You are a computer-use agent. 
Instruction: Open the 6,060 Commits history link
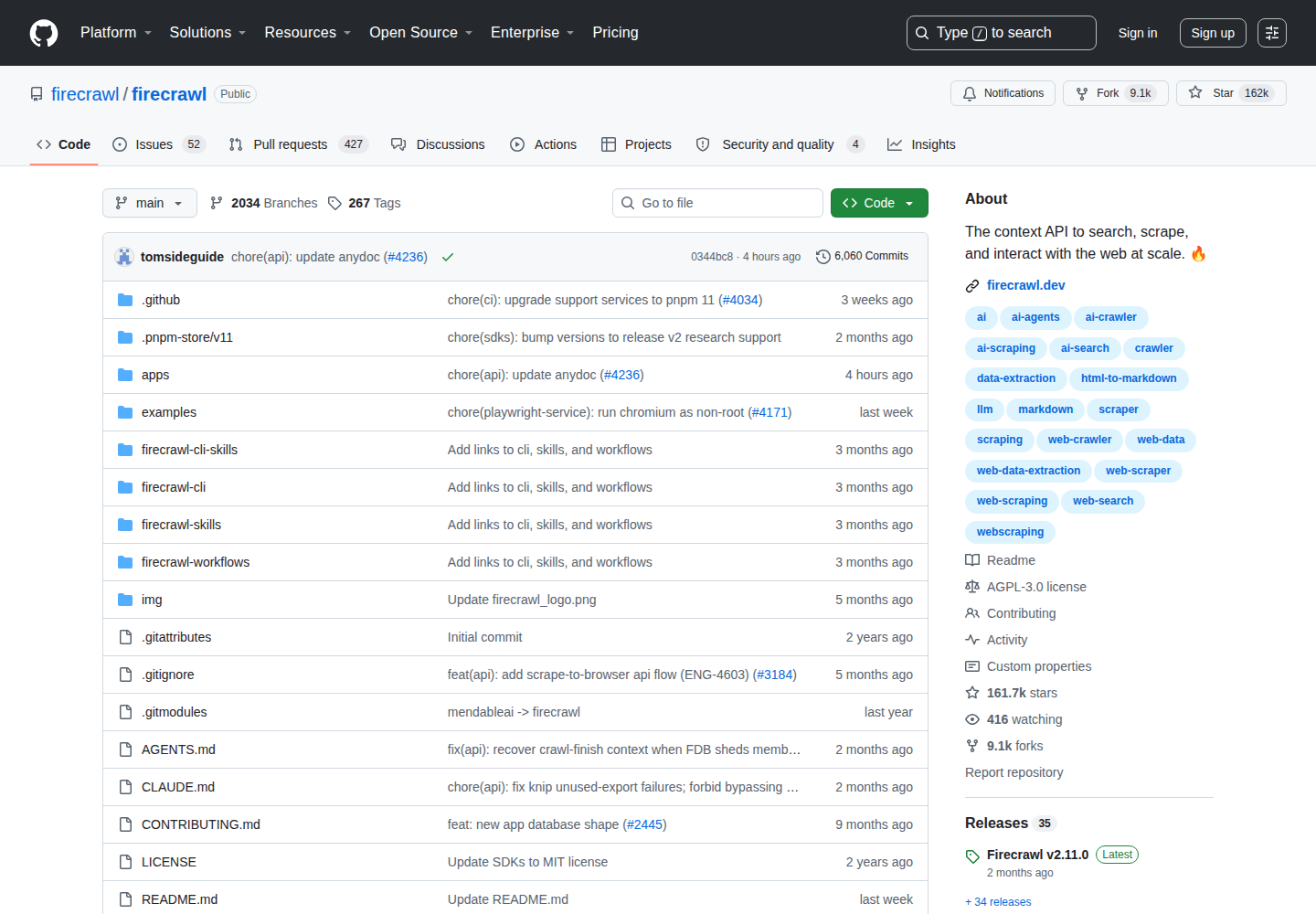pyautogui.click(x=862, y=257)
